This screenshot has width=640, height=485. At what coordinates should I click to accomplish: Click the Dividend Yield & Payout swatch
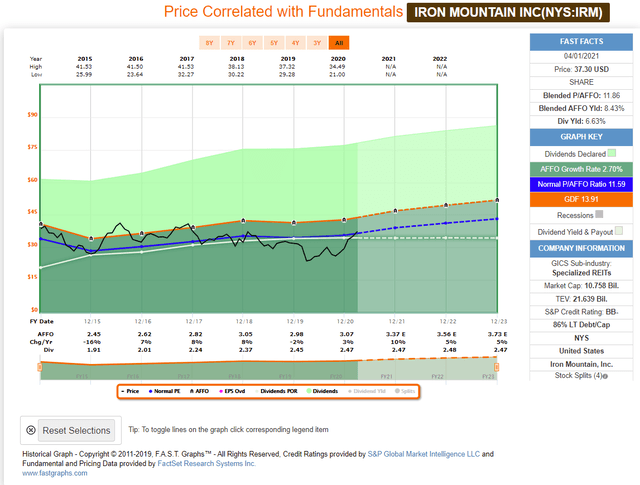click(619, 231)
